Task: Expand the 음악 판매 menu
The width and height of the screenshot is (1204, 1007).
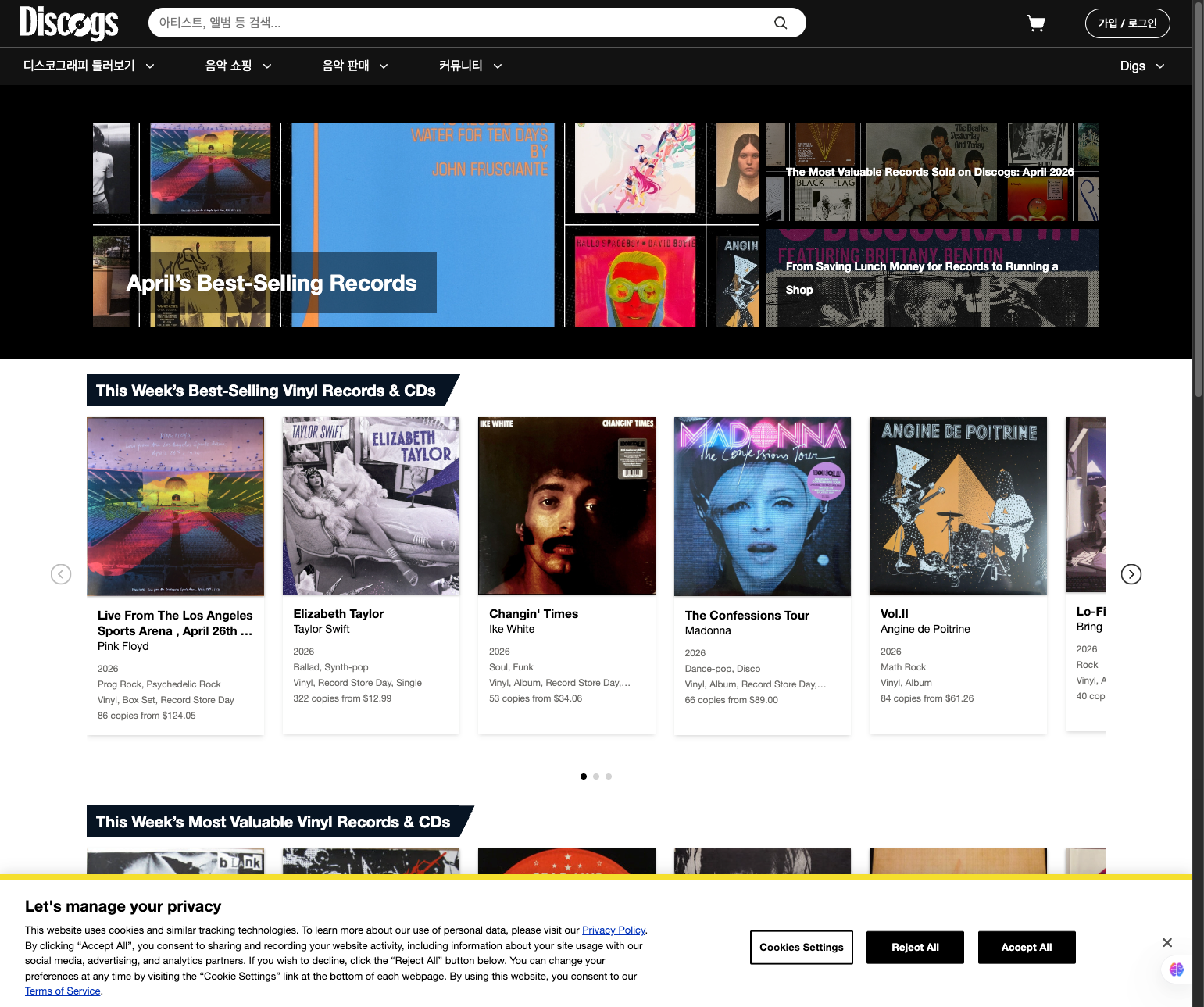Action: pos(355,66)
